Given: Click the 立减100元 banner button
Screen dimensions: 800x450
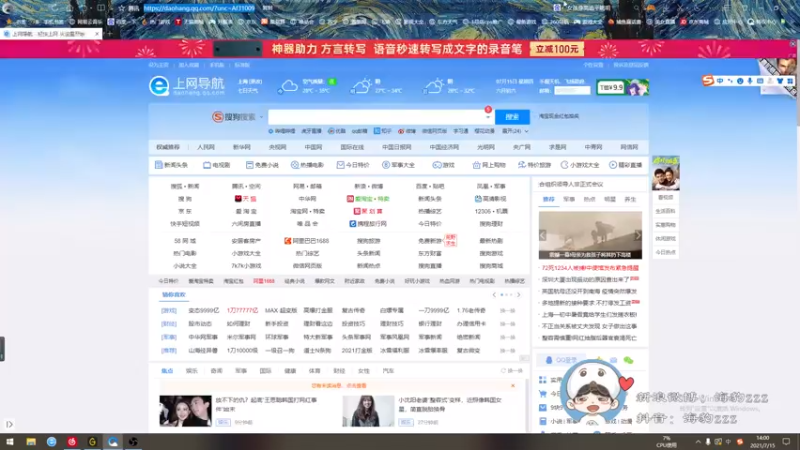Looking at the screenshot, I should (557, 49).
